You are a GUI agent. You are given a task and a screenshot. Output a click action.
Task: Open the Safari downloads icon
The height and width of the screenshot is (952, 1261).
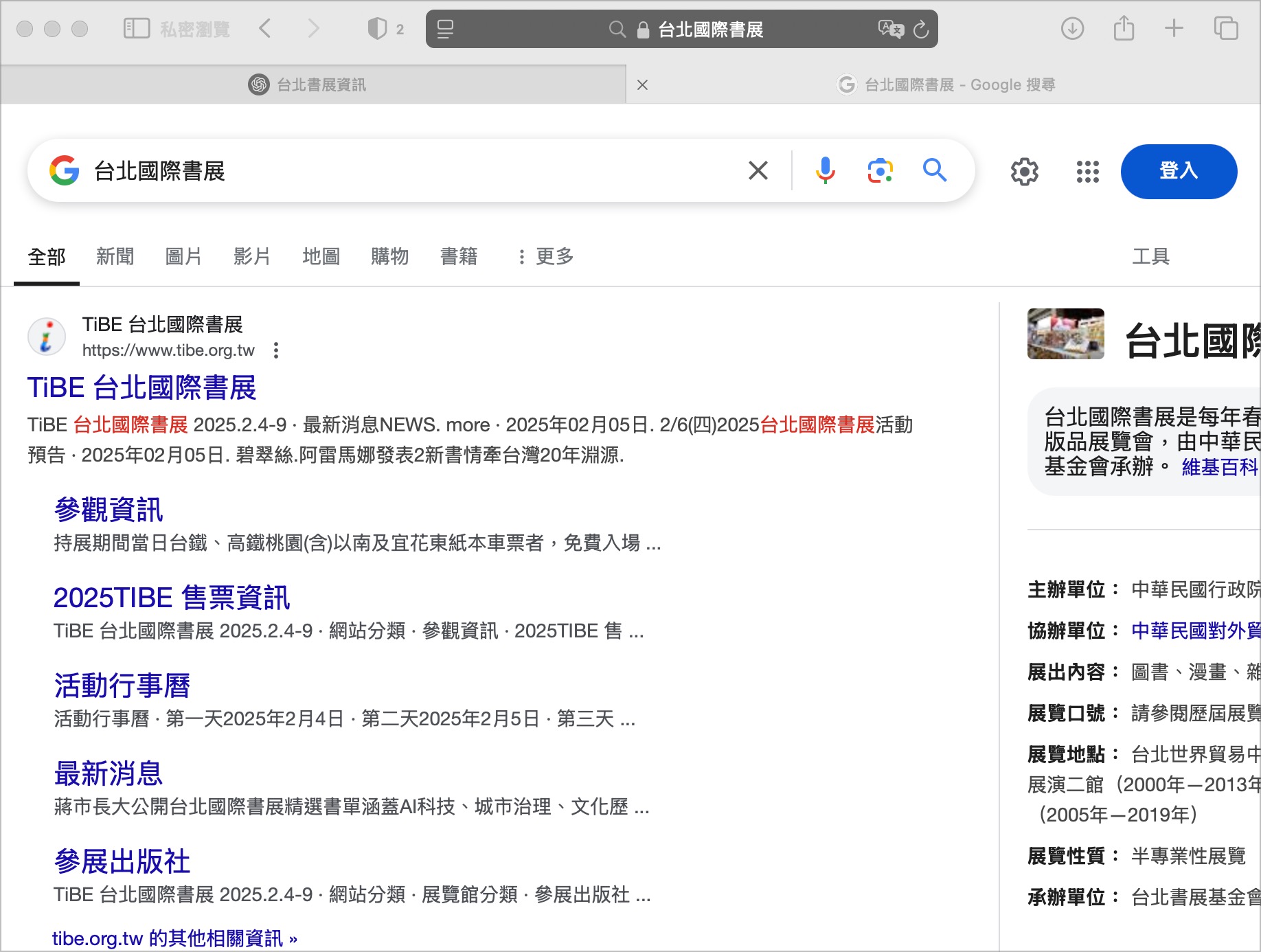1072,28
